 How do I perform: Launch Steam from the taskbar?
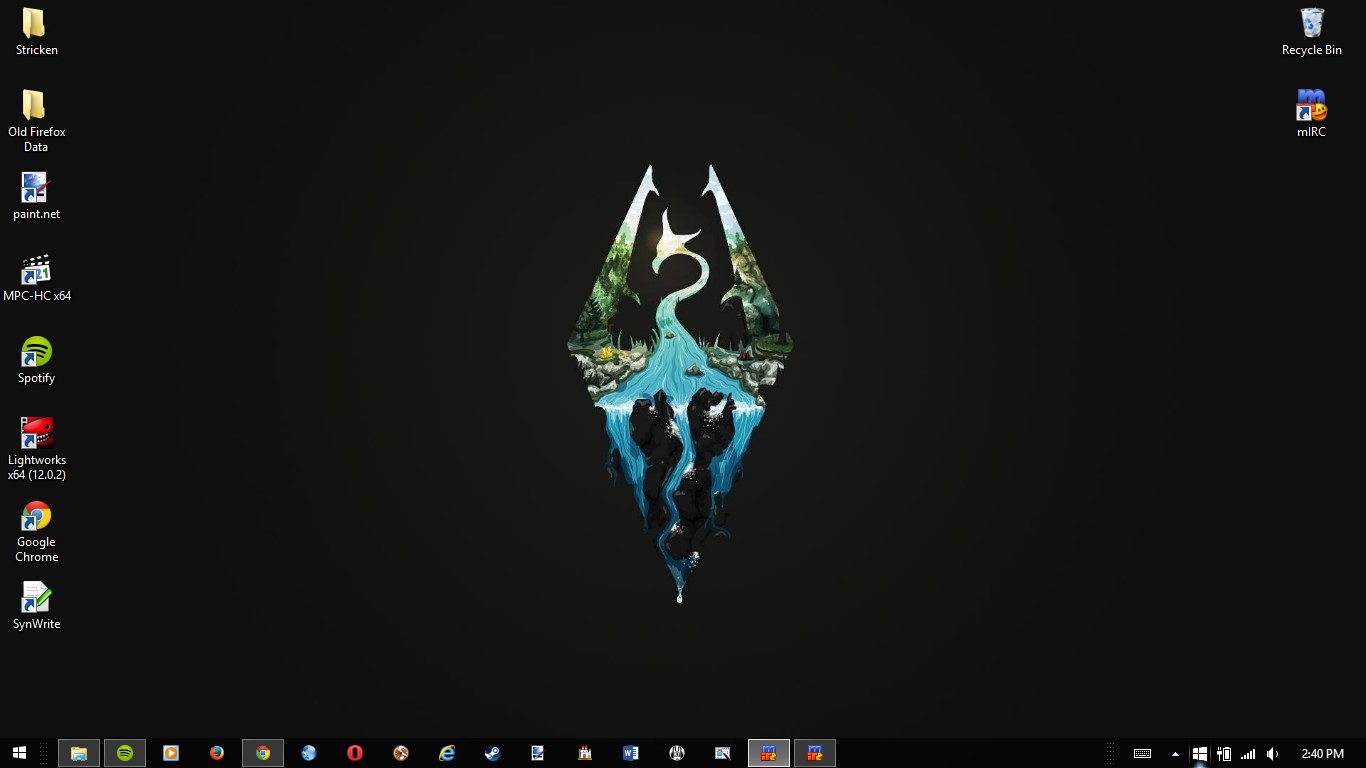(x=493, y=753)
